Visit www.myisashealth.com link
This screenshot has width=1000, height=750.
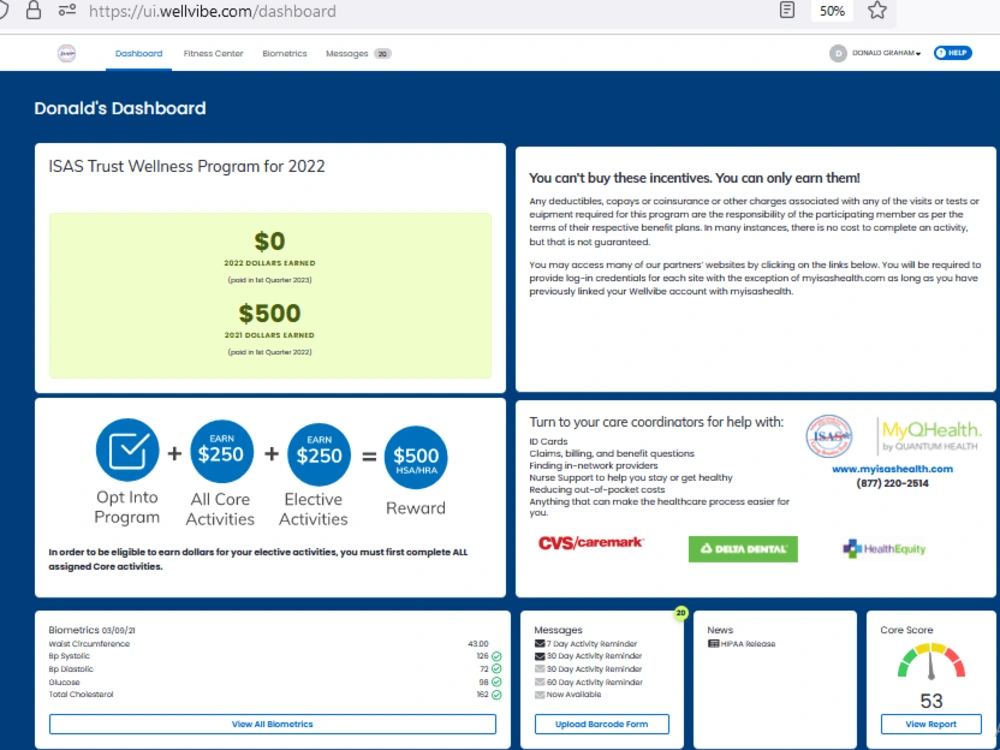[x=892, y=469]
